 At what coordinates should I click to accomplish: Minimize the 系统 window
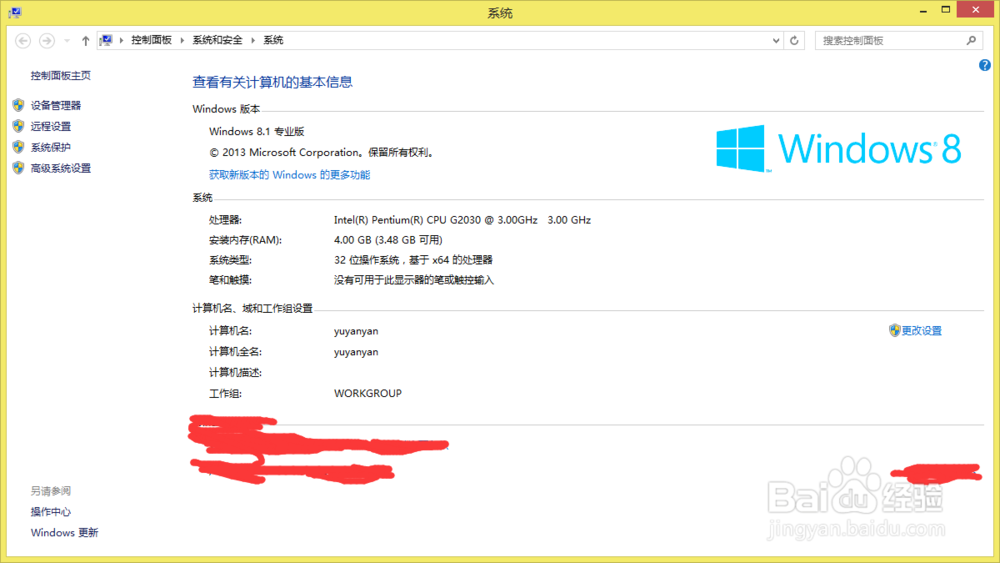pyautogui.click(x=923, y=10)
